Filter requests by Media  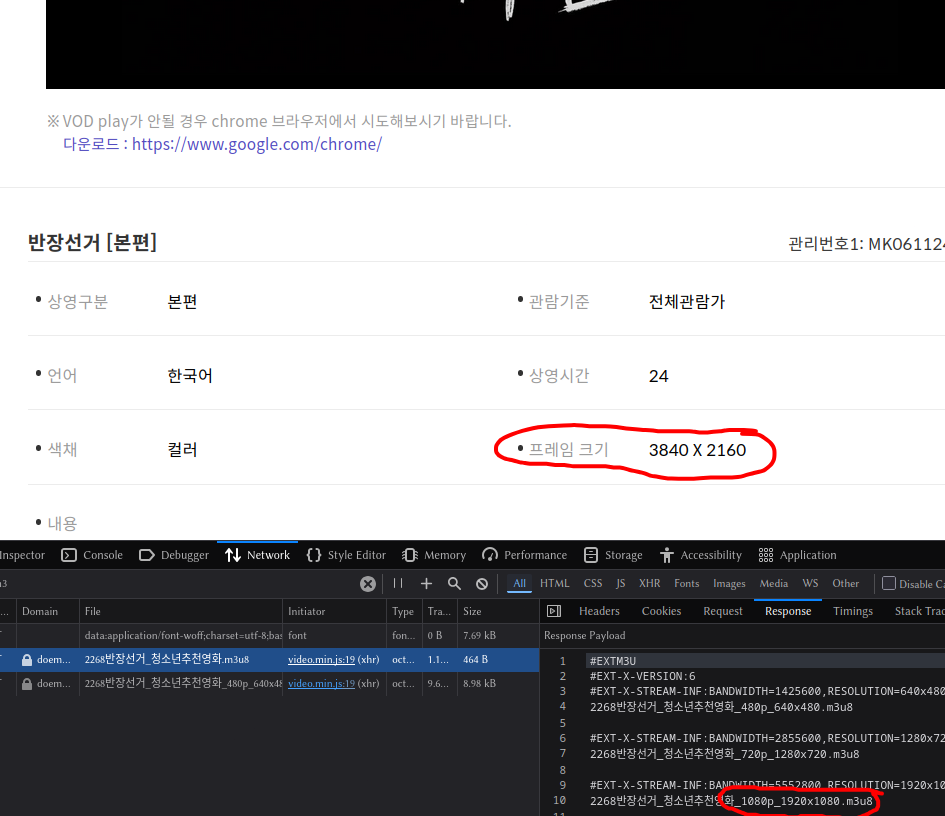(774, 583)
